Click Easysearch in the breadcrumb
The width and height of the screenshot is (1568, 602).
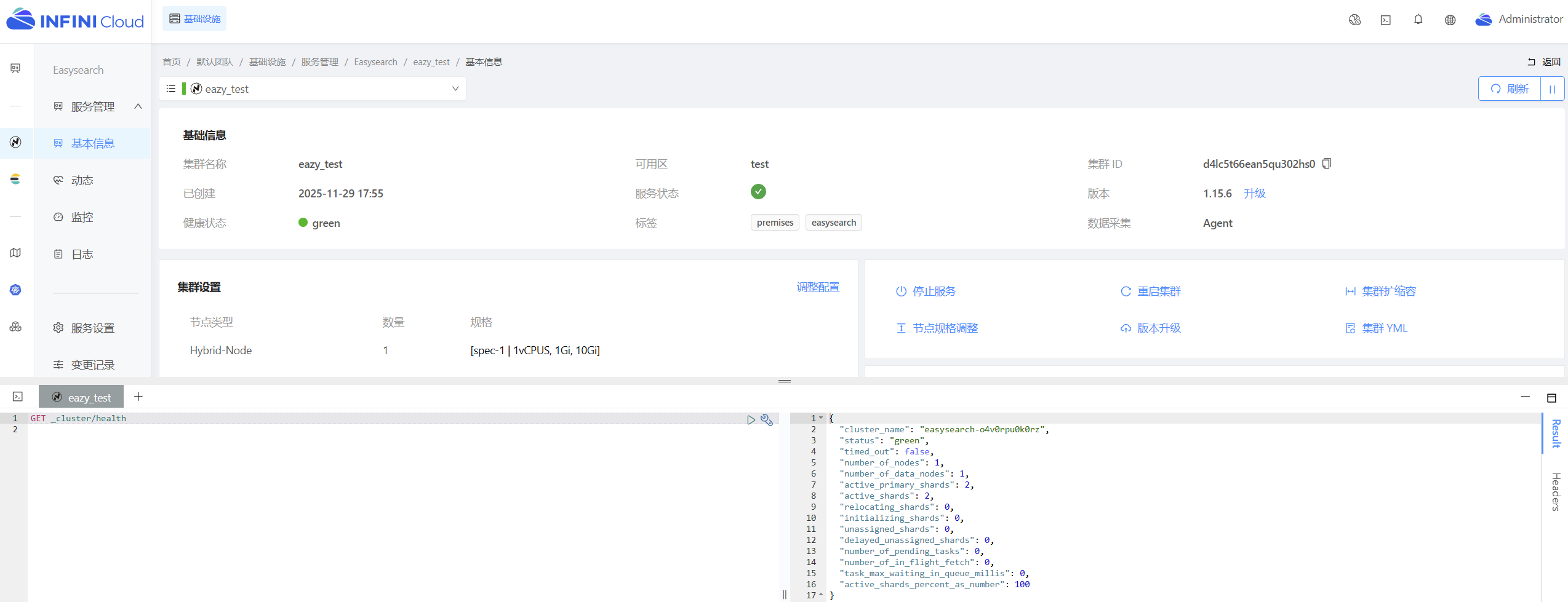(x=375, y=62)
